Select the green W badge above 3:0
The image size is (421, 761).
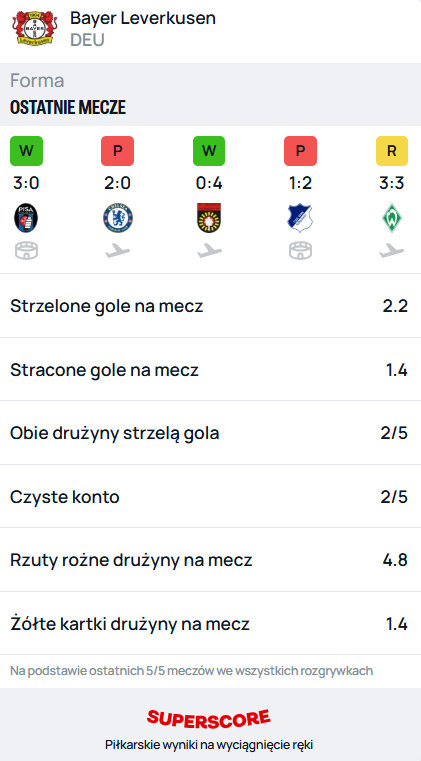26,151
